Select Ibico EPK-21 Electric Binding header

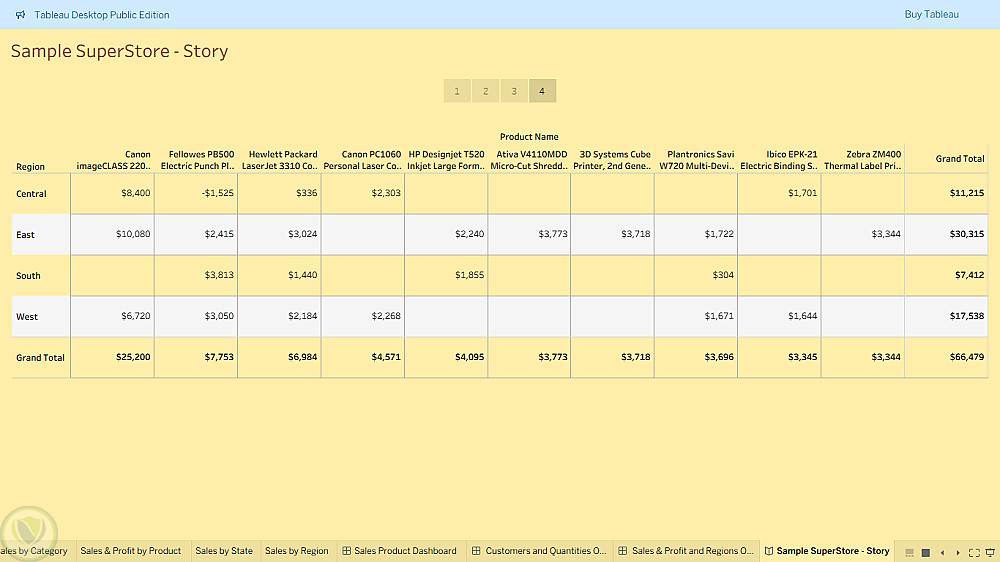(x=779, y=159)
